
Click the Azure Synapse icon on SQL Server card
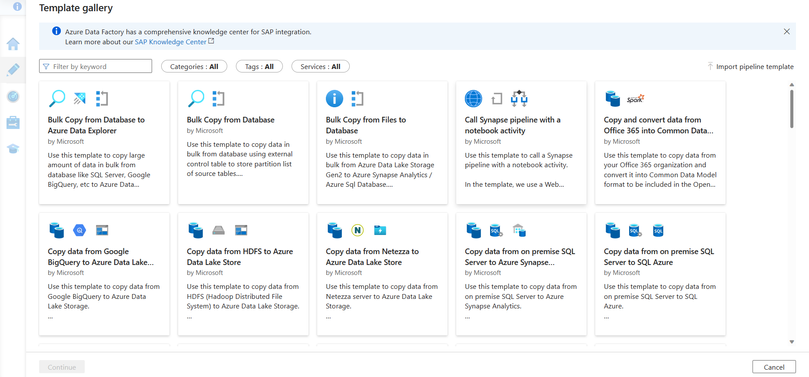tap(519, 230)
